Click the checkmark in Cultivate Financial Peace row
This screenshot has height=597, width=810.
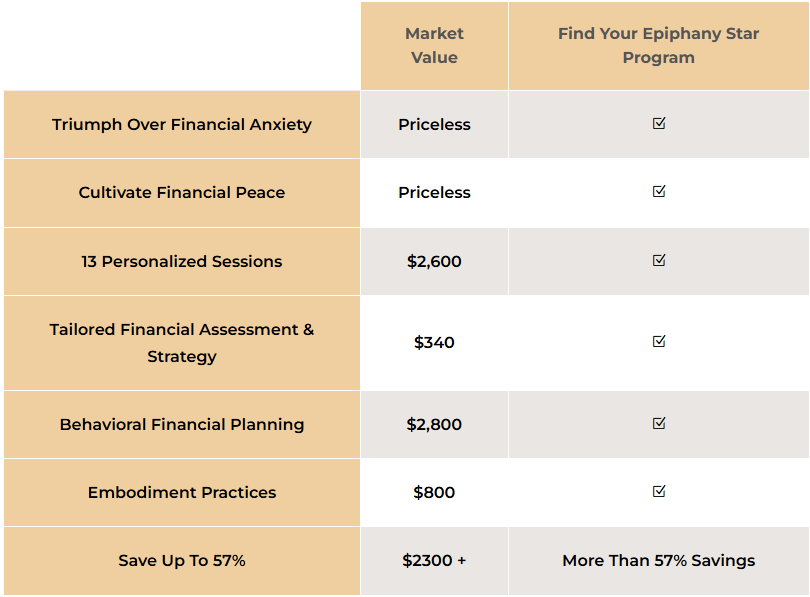click(659, 192)
